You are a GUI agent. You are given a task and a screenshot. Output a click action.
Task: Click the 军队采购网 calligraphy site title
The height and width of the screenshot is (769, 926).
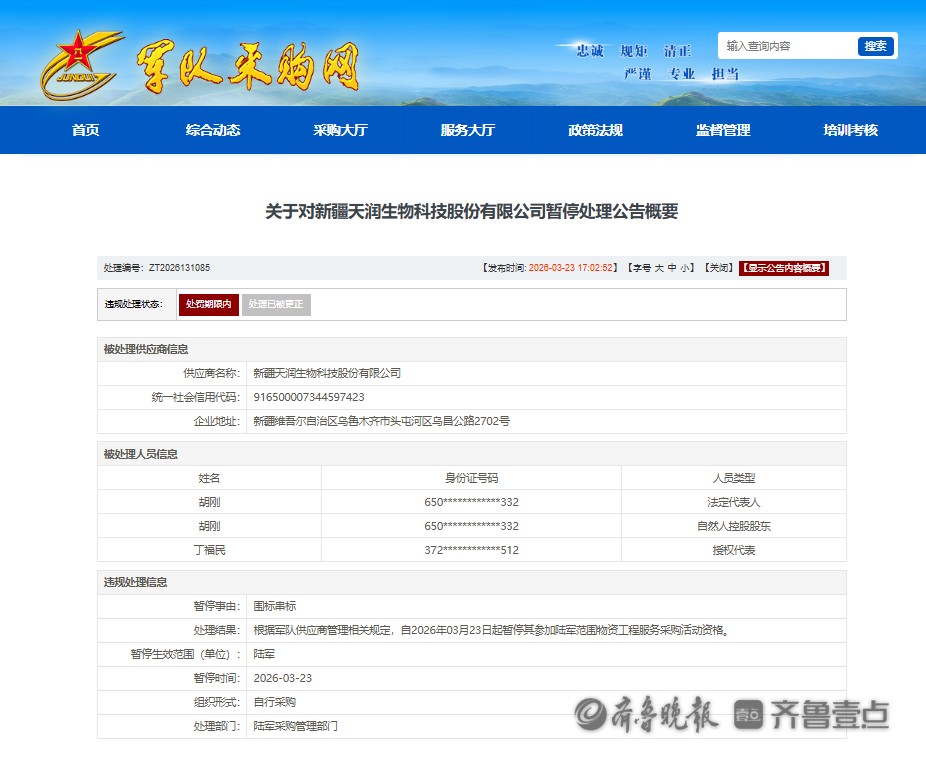tap(247, 68)
